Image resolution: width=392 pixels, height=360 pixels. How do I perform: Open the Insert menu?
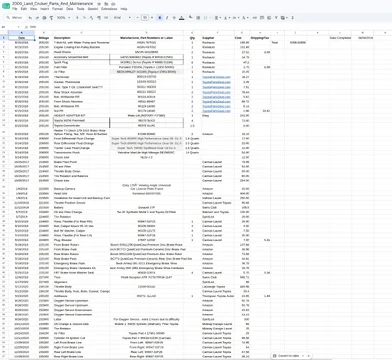(x=45, y=9)
